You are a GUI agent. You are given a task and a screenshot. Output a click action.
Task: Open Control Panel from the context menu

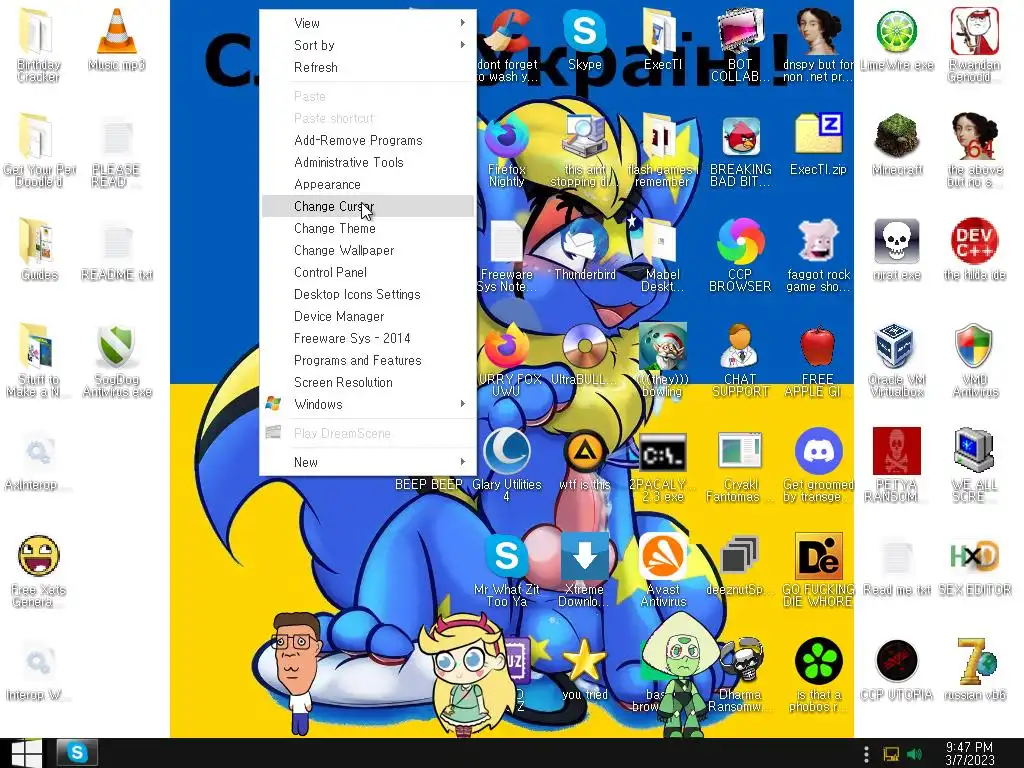(x=368, y=272)
